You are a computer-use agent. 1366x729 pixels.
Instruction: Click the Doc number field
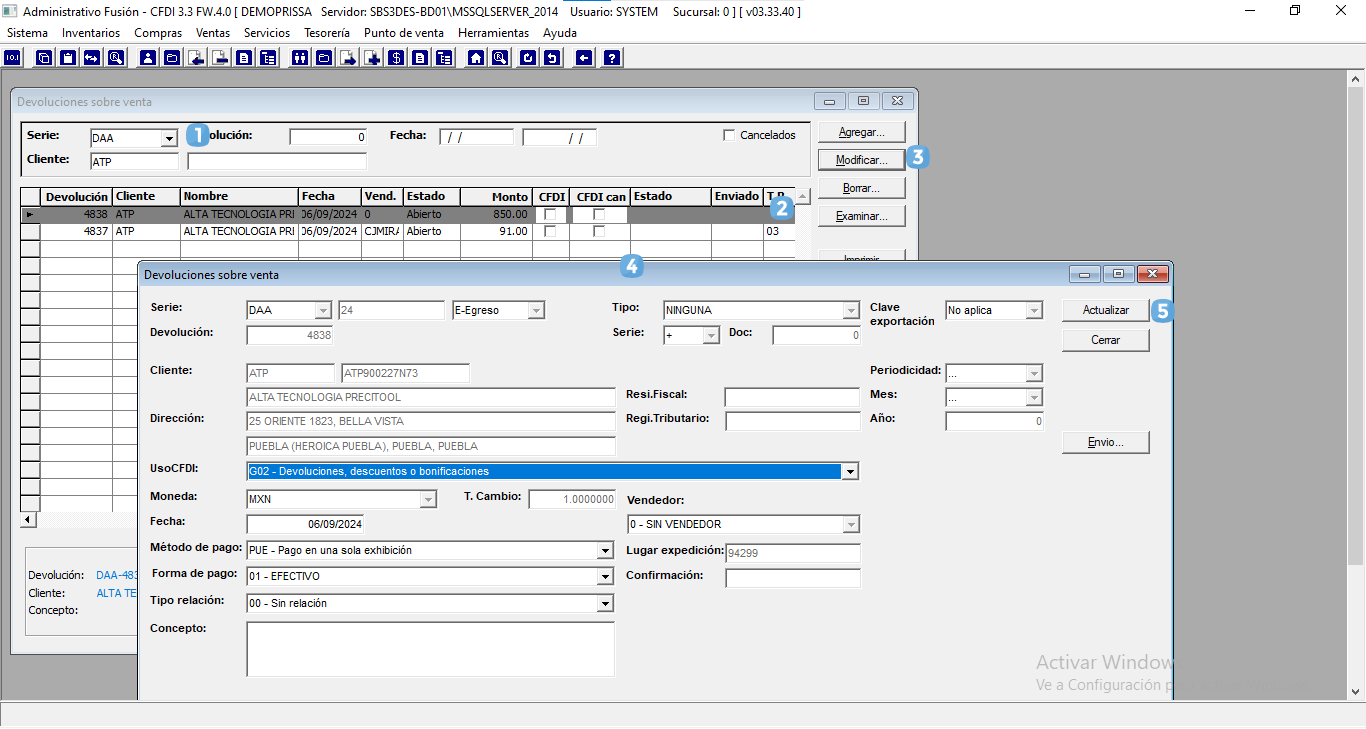[816, 336]
